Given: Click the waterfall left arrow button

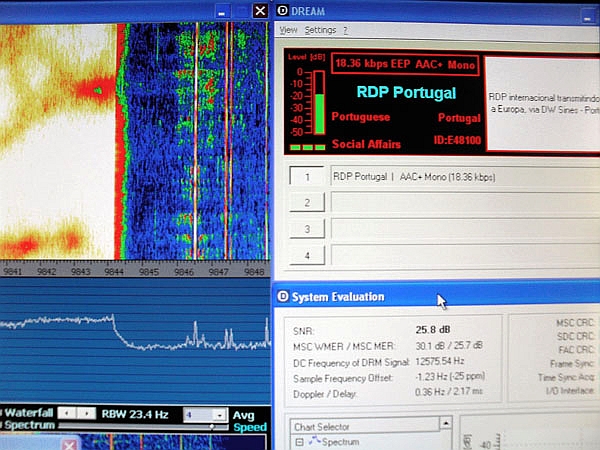Looking at the screenshot, I should (68, 413).
